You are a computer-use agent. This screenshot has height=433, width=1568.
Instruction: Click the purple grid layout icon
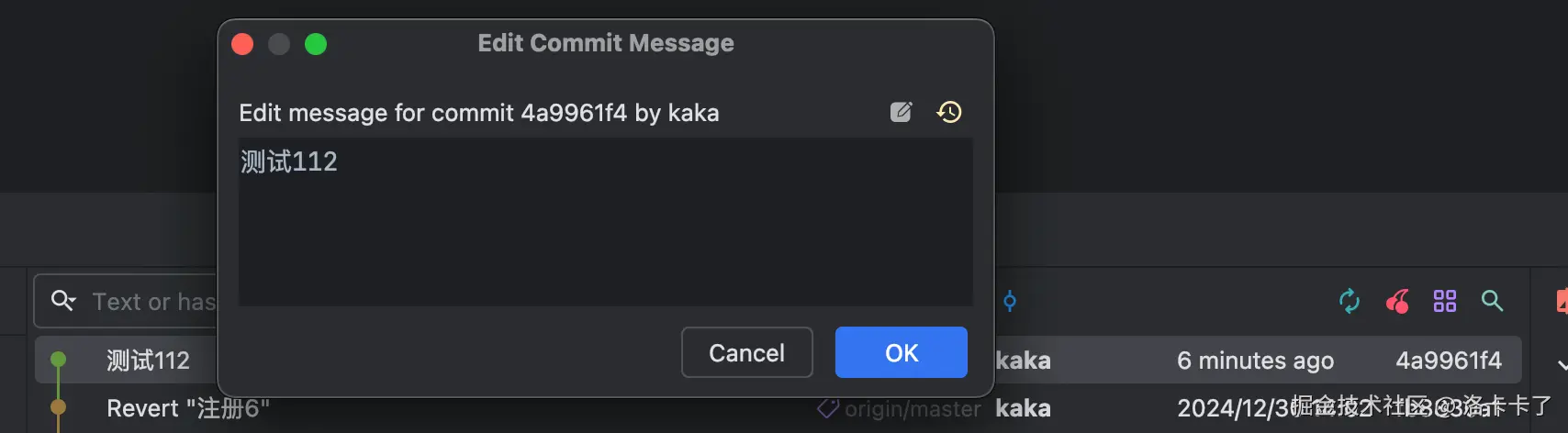pyautogui.click(x=1445, y=301)
